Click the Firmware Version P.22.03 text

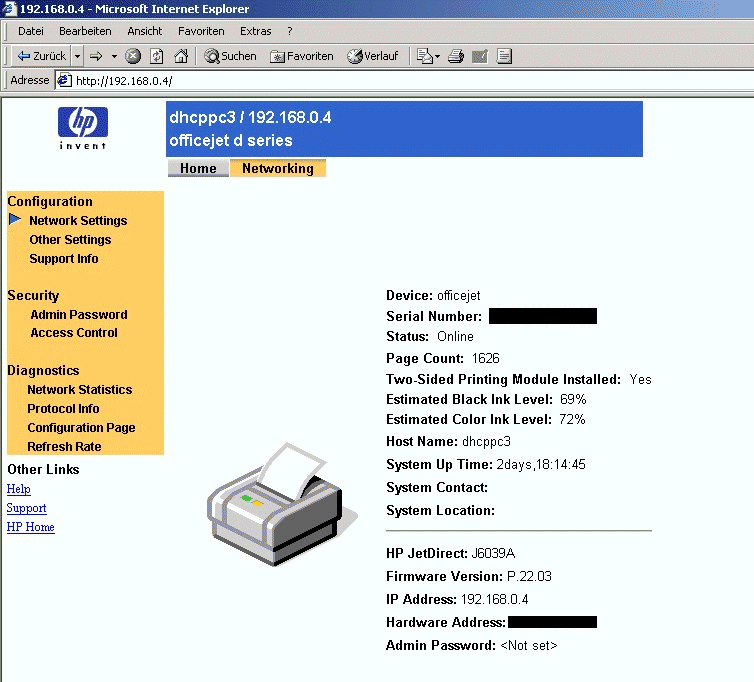point(469,577)
